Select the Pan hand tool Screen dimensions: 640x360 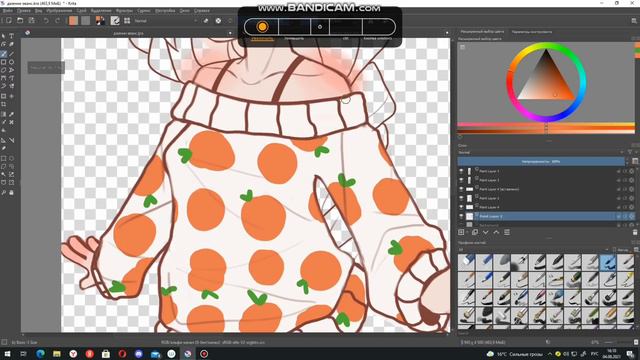click(x=11, y=192)
